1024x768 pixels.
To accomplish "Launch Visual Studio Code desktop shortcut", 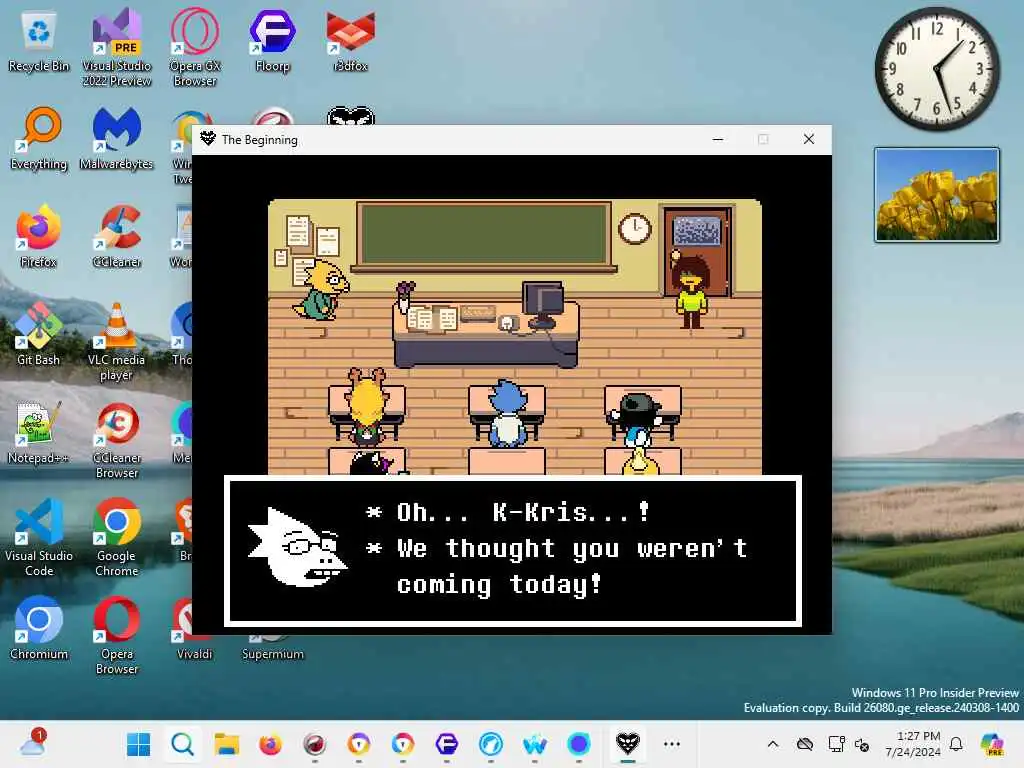I will [x=39, y=537].
